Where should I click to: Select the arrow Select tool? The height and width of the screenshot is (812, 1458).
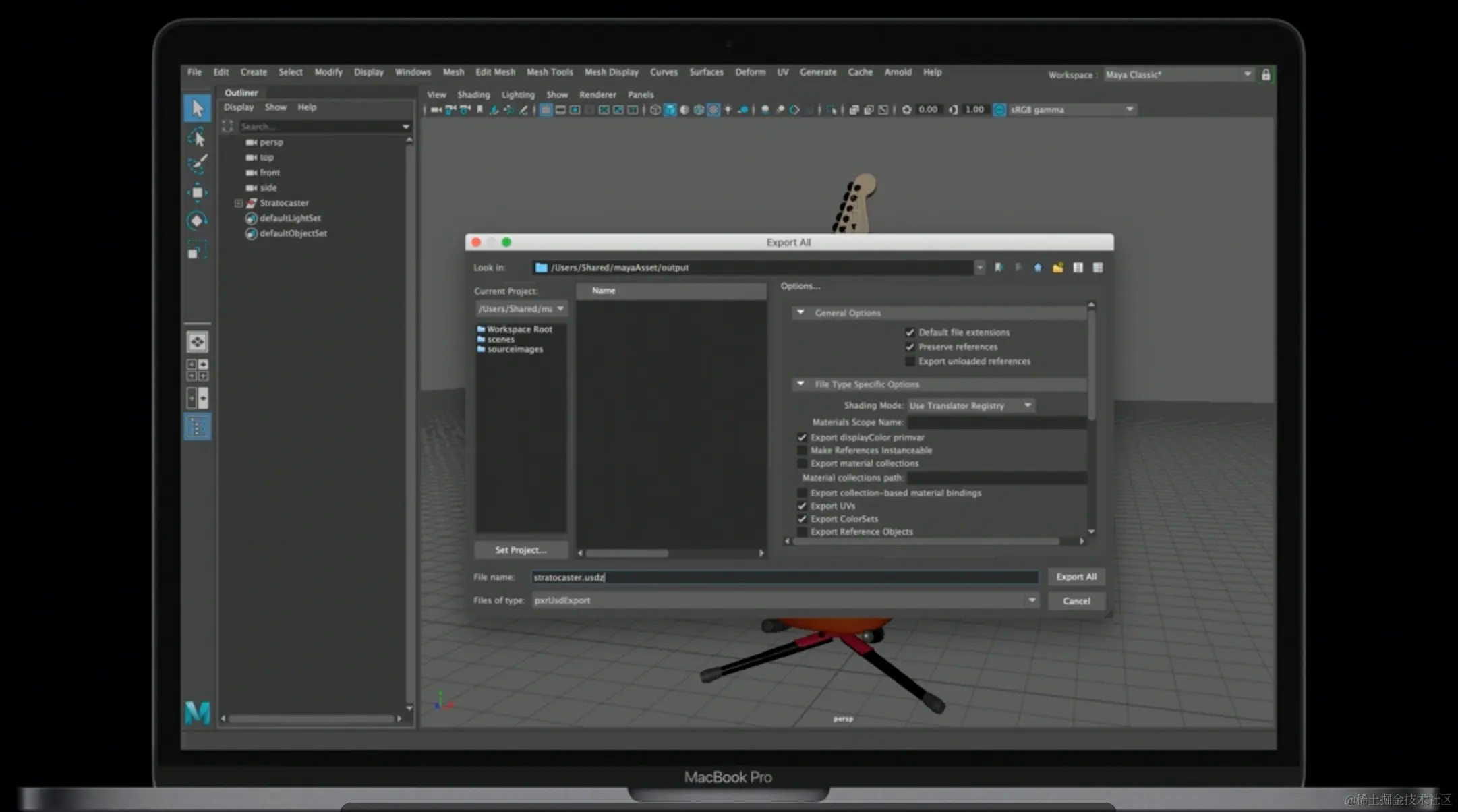pos(197,108)
